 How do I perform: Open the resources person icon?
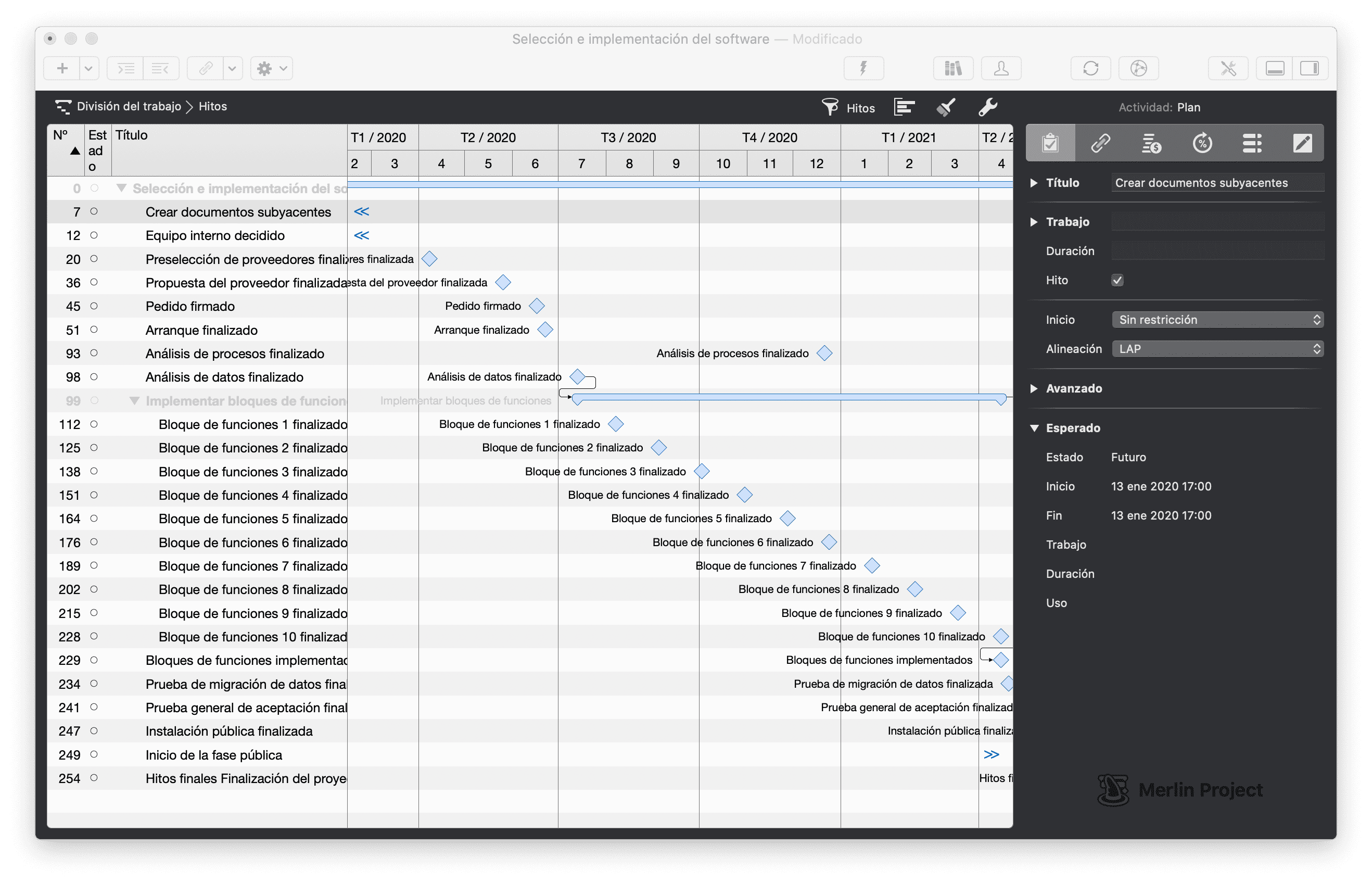tap(1000, 69)
